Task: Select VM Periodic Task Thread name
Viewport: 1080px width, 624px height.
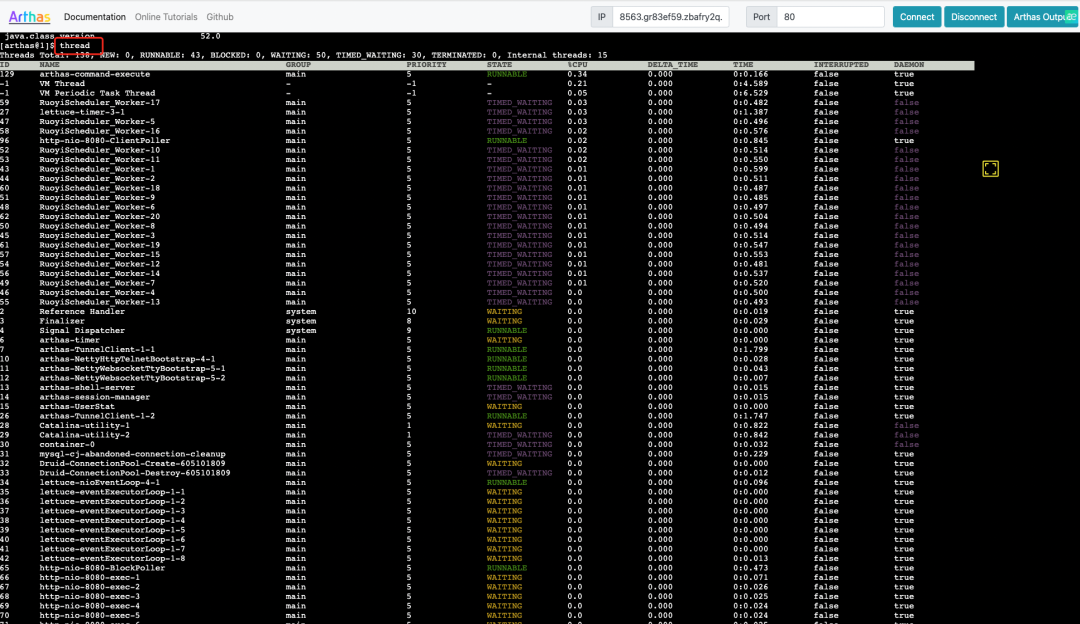Action: coord(97,93)
